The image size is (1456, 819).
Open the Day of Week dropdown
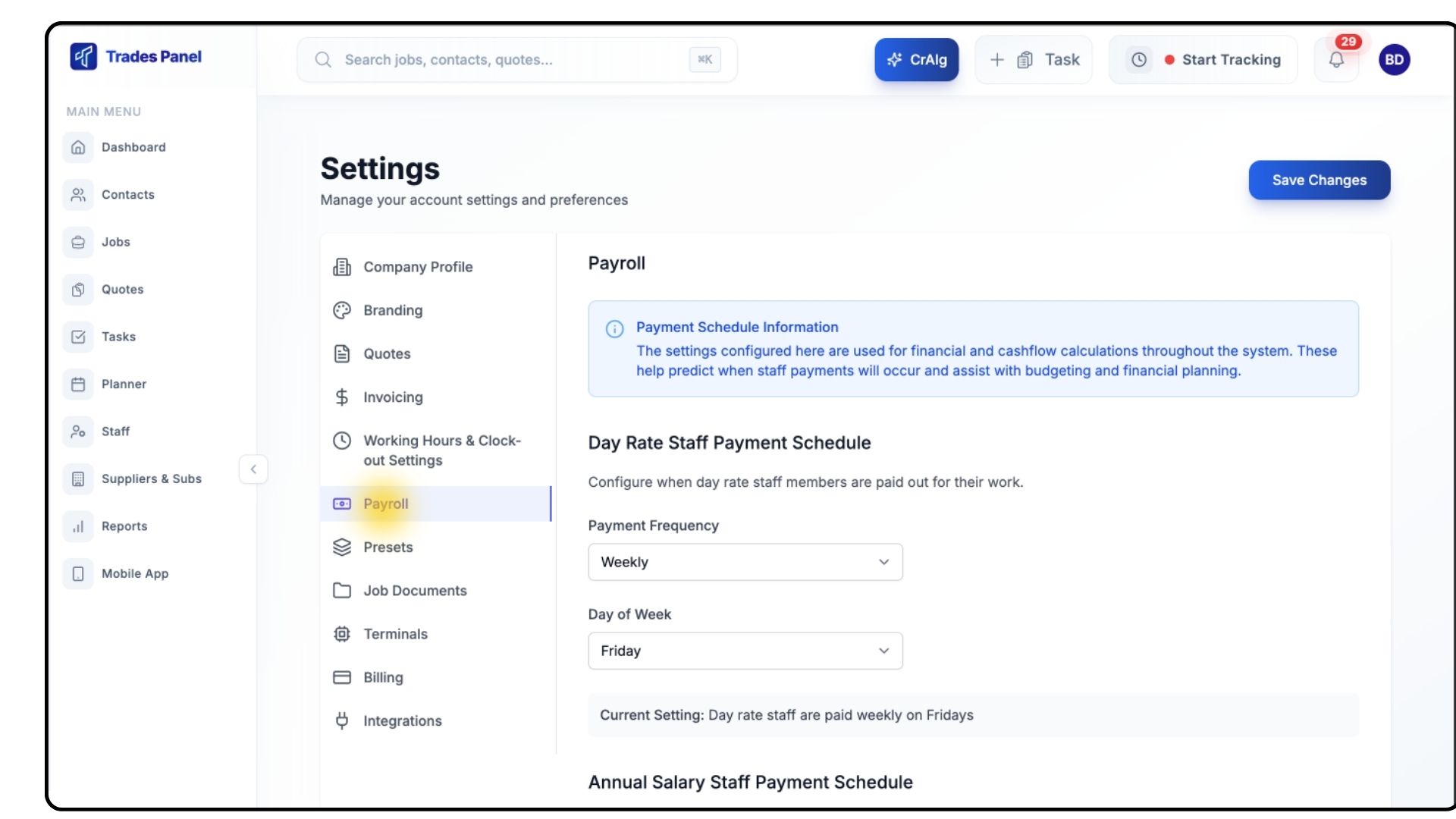point(745,651)
